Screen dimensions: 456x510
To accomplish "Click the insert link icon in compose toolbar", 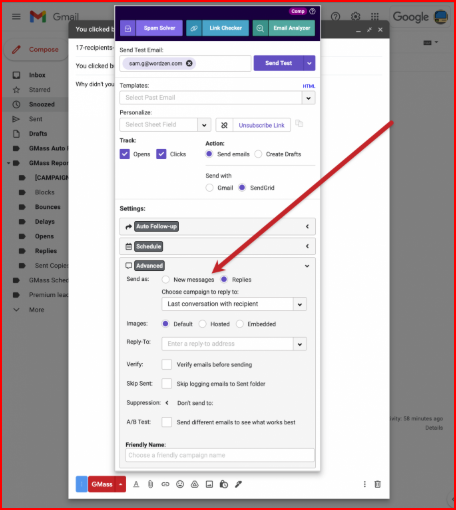I will point(165,484).
